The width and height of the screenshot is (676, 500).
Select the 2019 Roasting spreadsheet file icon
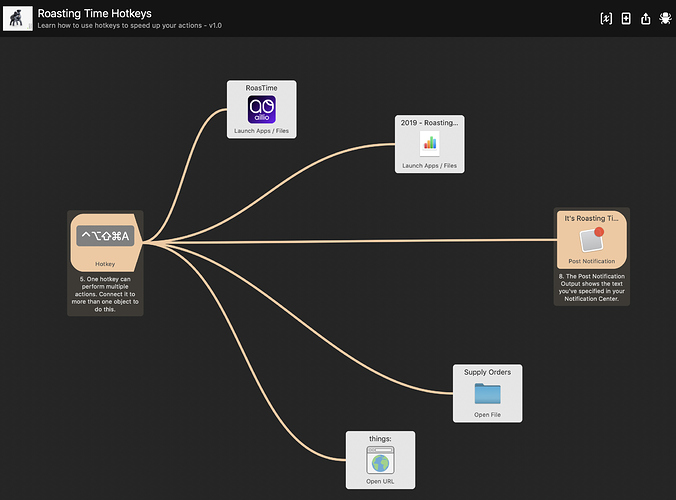pyautogui.click(x=430, y=143)
